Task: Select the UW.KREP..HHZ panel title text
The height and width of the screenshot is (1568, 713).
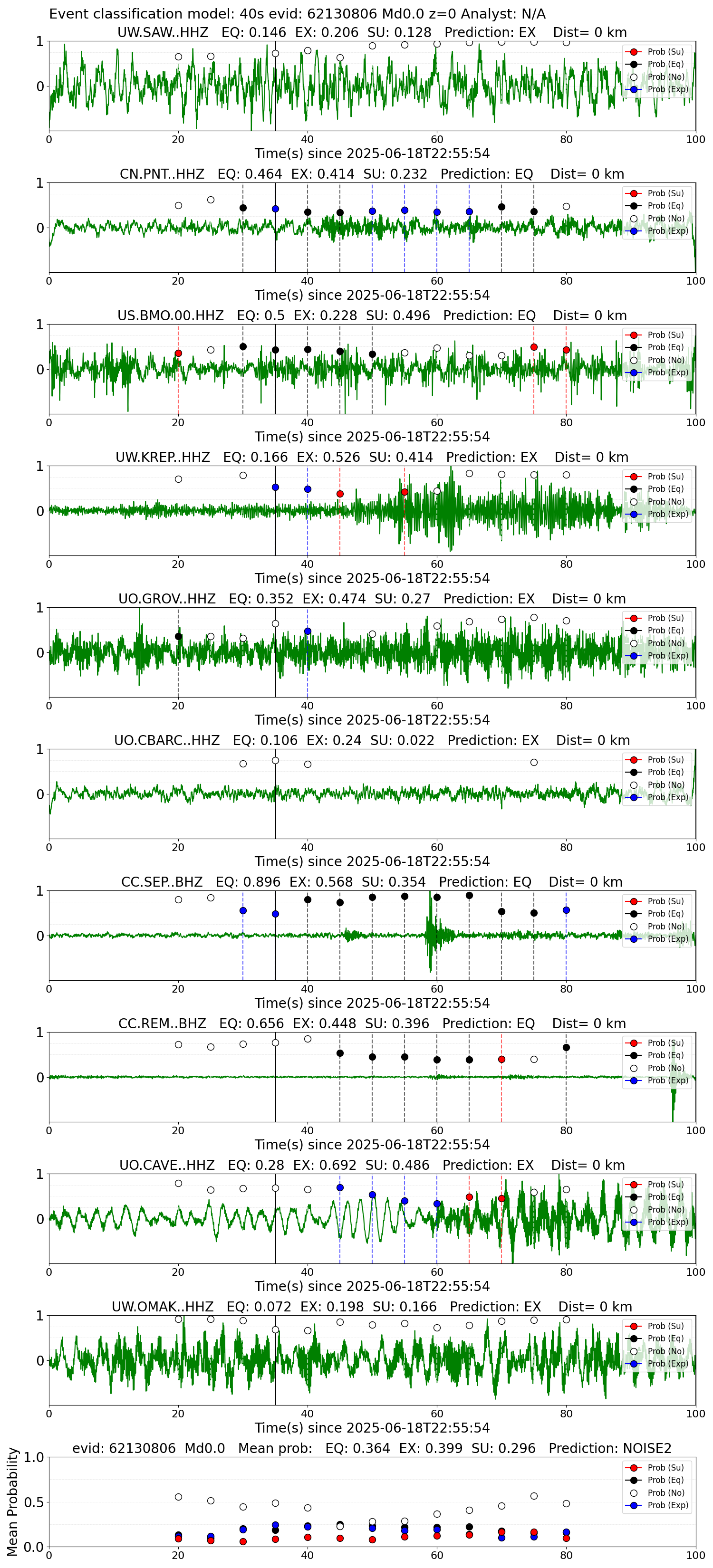Action: [371, 457]
